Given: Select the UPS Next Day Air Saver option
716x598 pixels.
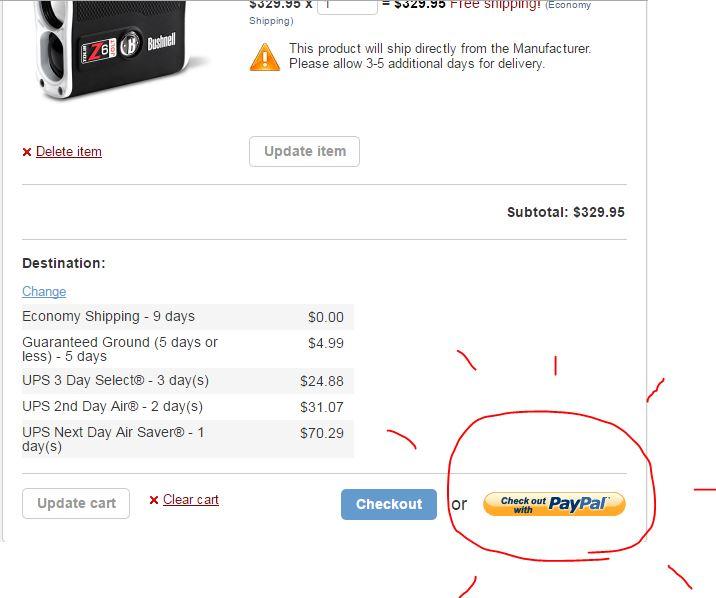Looking at the screenshot, I should point(188,439).
